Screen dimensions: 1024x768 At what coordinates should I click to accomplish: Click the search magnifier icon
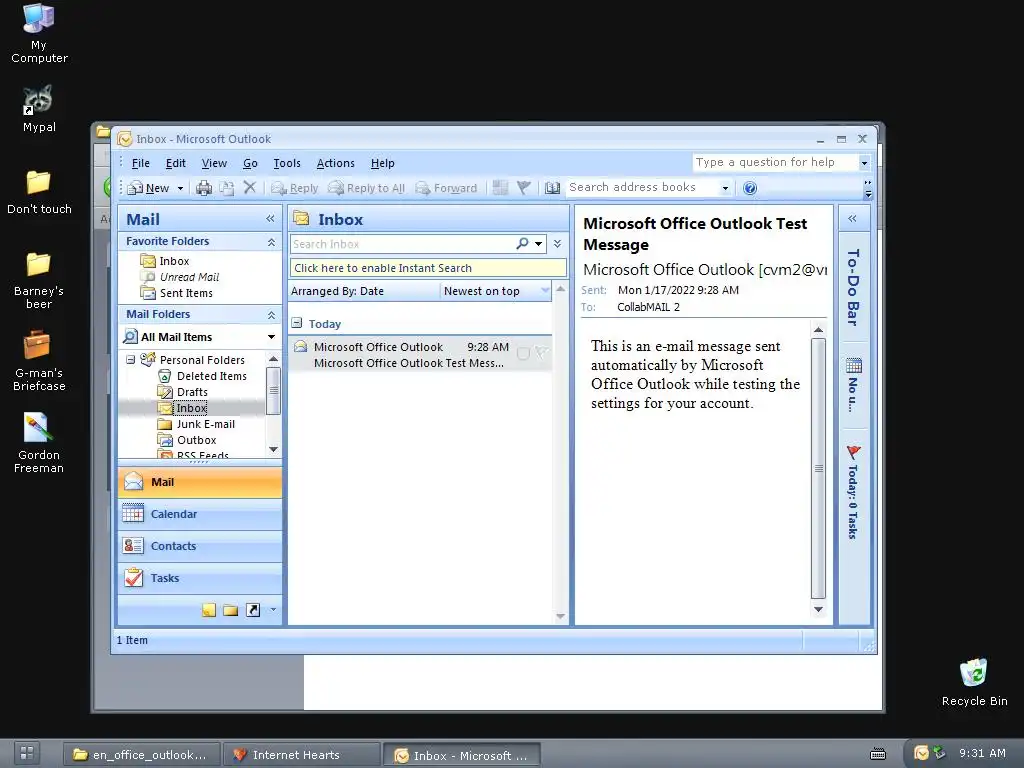[522, 244]
